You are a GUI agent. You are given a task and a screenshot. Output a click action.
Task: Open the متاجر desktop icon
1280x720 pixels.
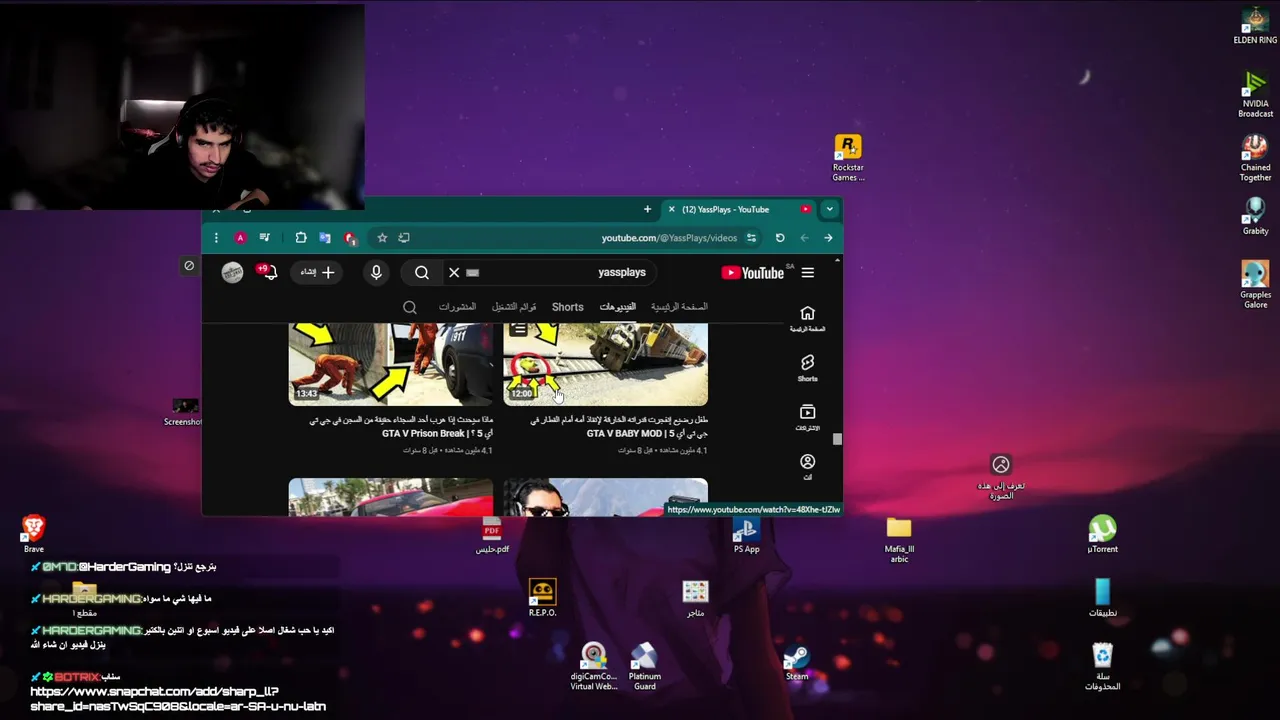coord(695,598)
